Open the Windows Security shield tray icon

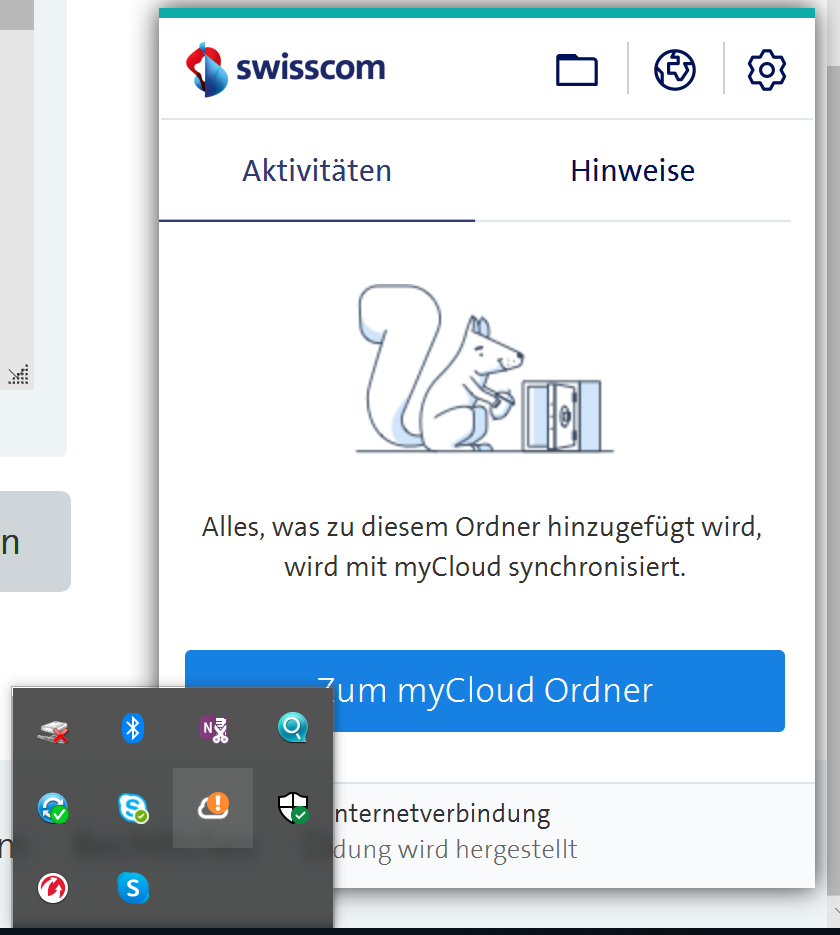[293, 808]
